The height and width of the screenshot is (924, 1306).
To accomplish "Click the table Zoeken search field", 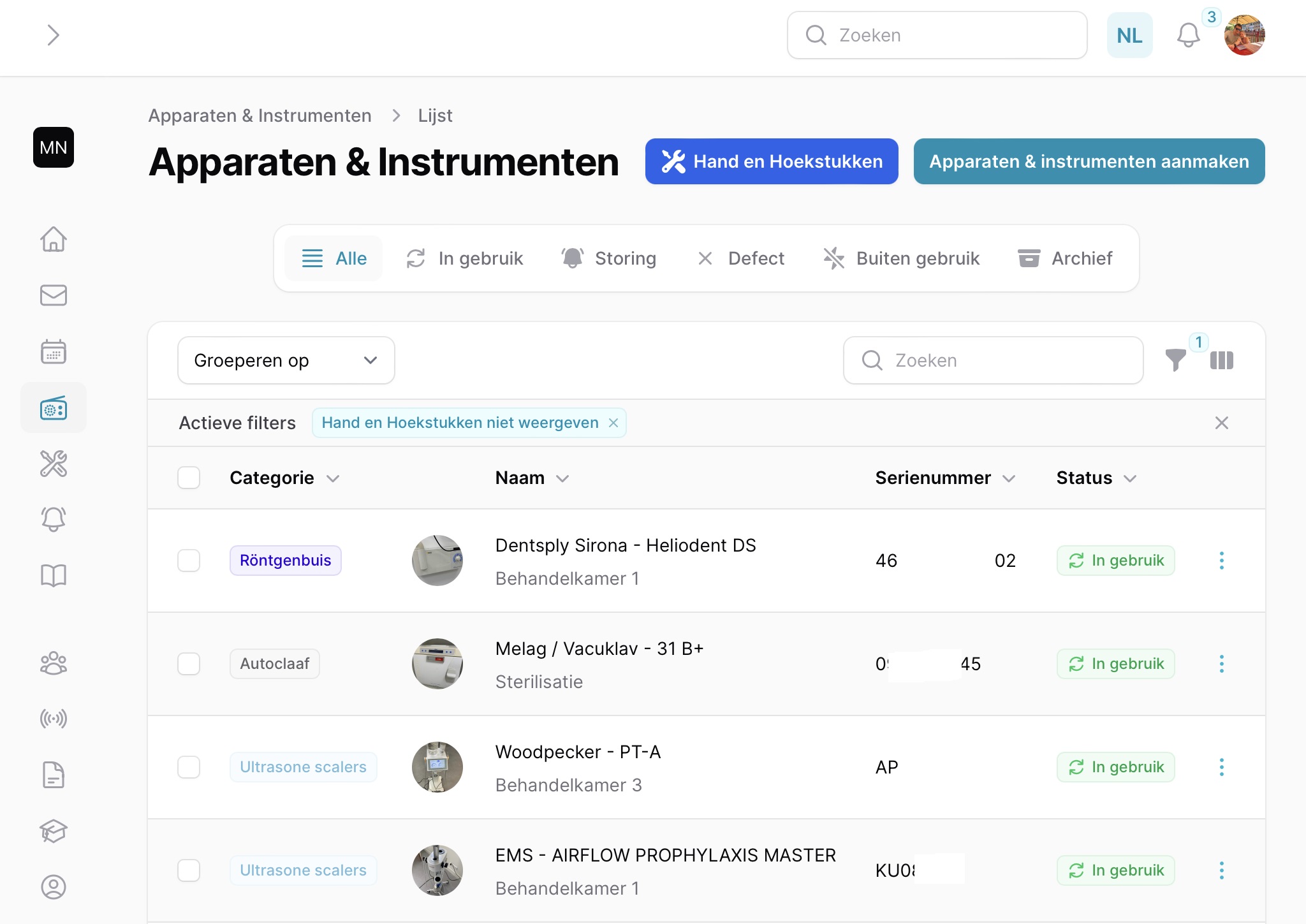I will 993,360.
